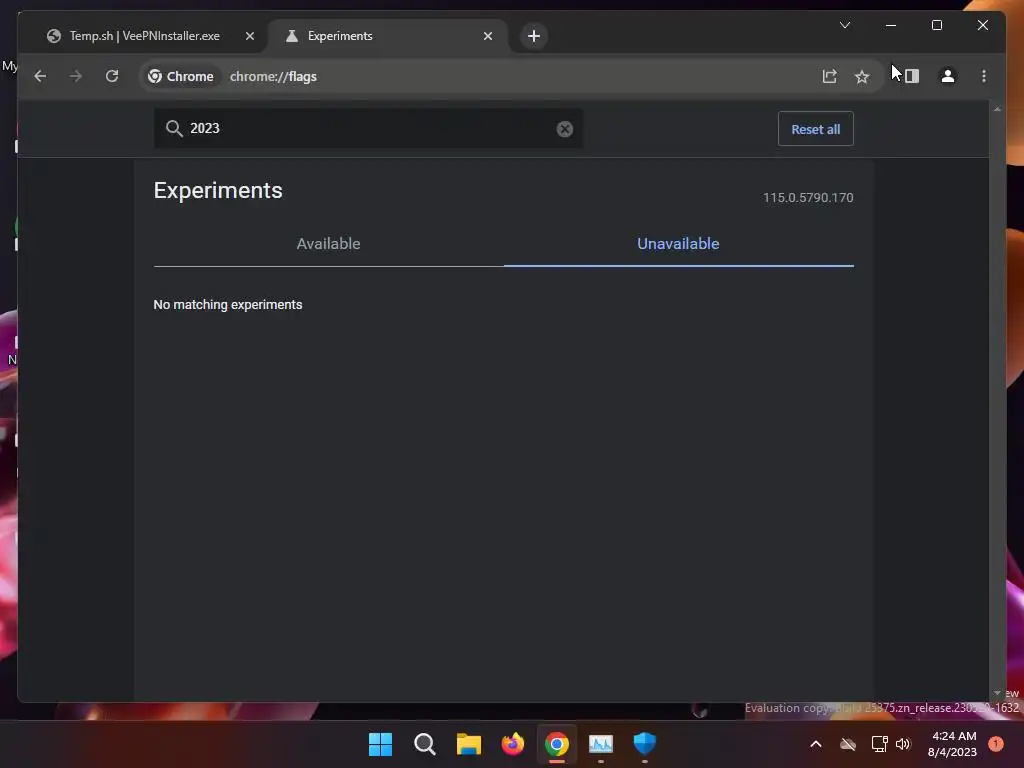This screenshot has width=1024, height=768.
Task: Open Windows taskbar search
Action: (x=424, y=744)
